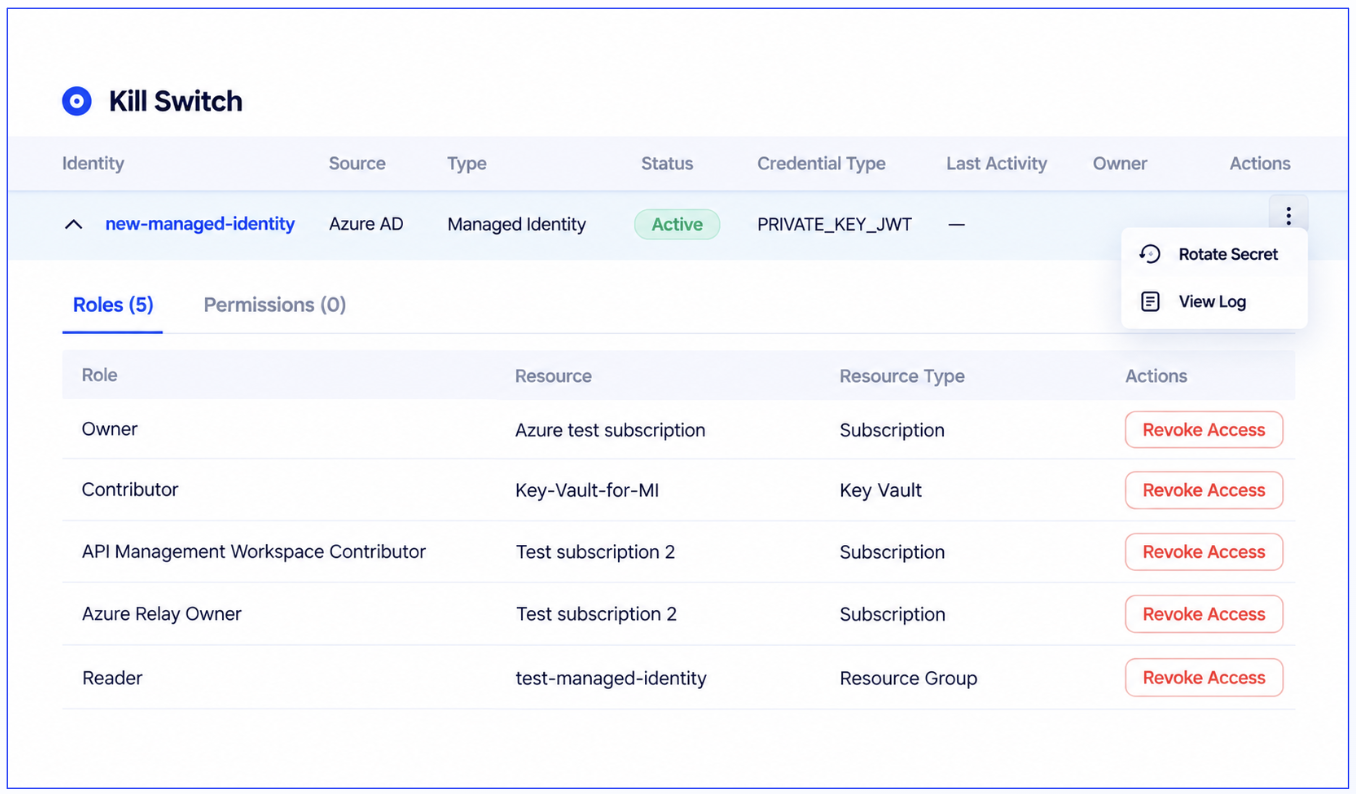The width and height of the screenshot is (1356, 794).
Task: Click the Type column header
Action: pyautogui.click(x=467, y=163)
